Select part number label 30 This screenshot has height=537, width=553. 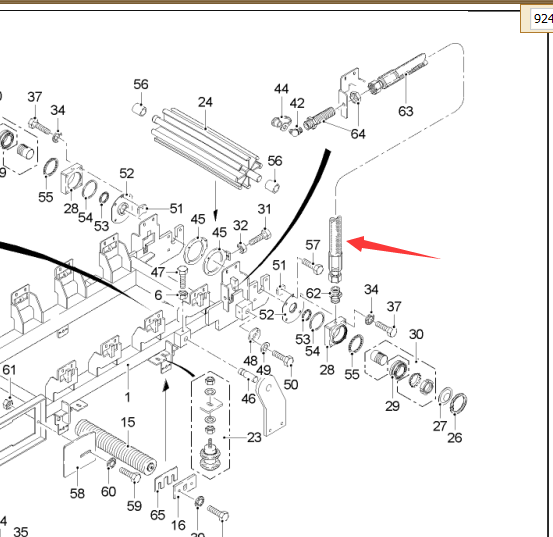pos(416,334)
